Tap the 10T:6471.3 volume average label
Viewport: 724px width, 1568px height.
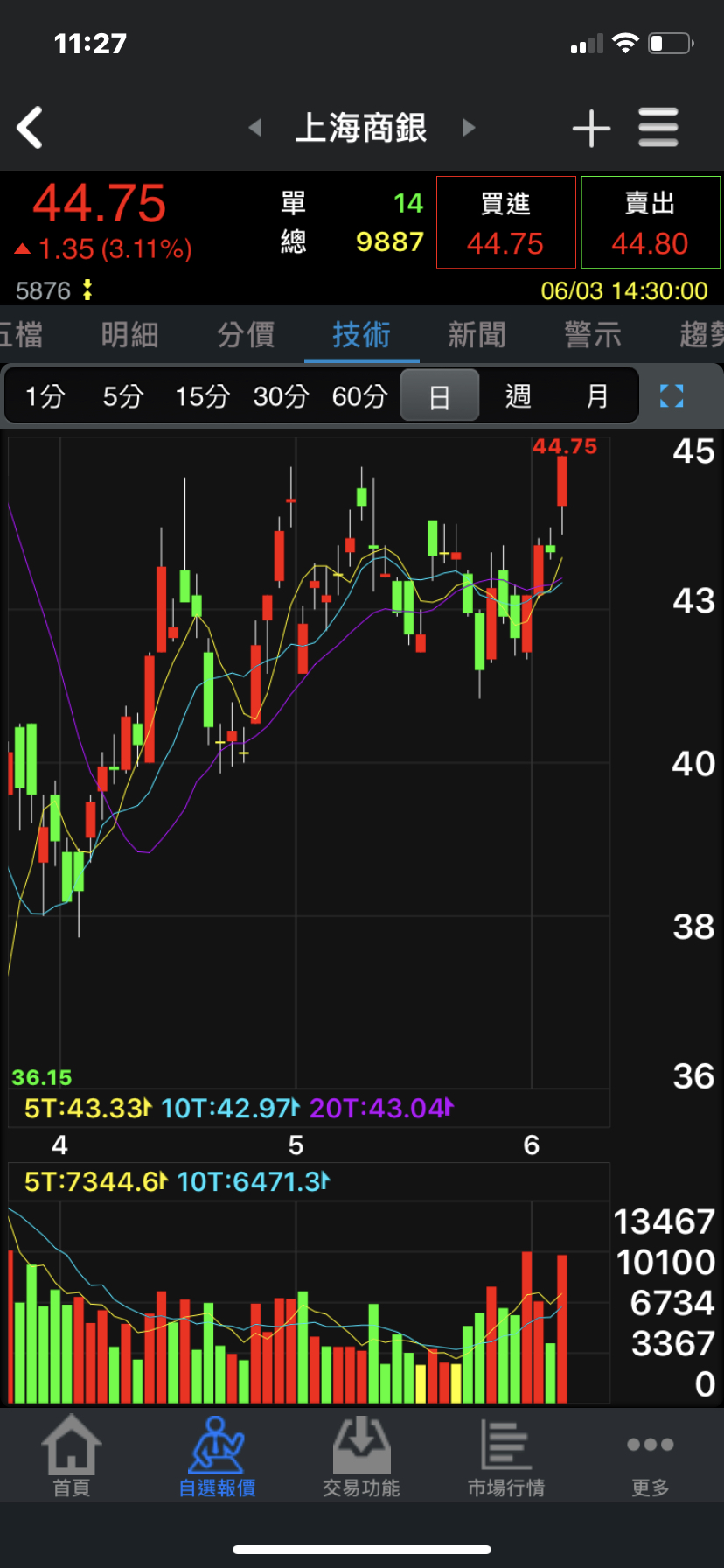click(254, 1181)
